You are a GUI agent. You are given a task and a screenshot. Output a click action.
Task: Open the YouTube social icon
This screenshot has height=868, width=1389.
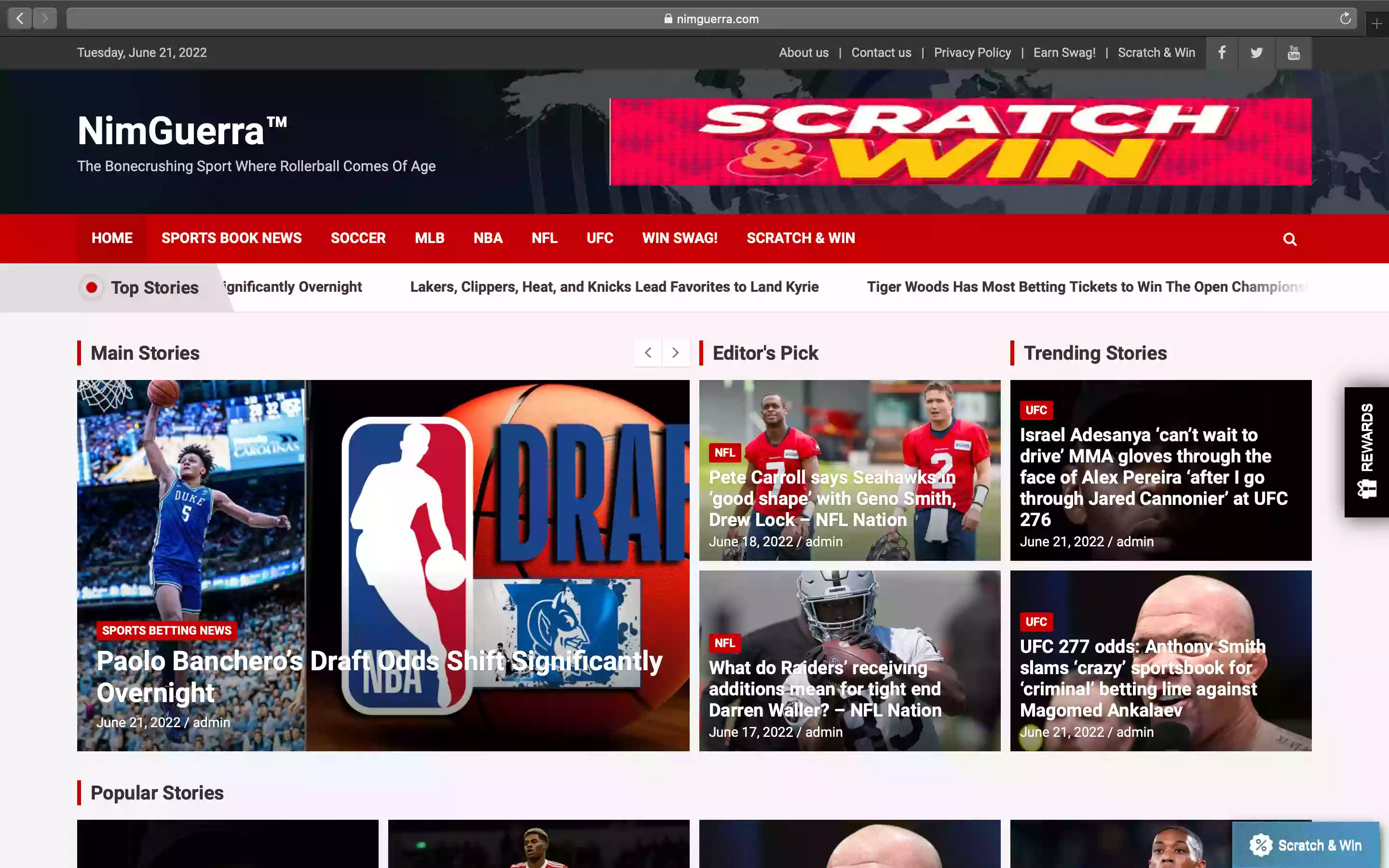click(1293, 53)
